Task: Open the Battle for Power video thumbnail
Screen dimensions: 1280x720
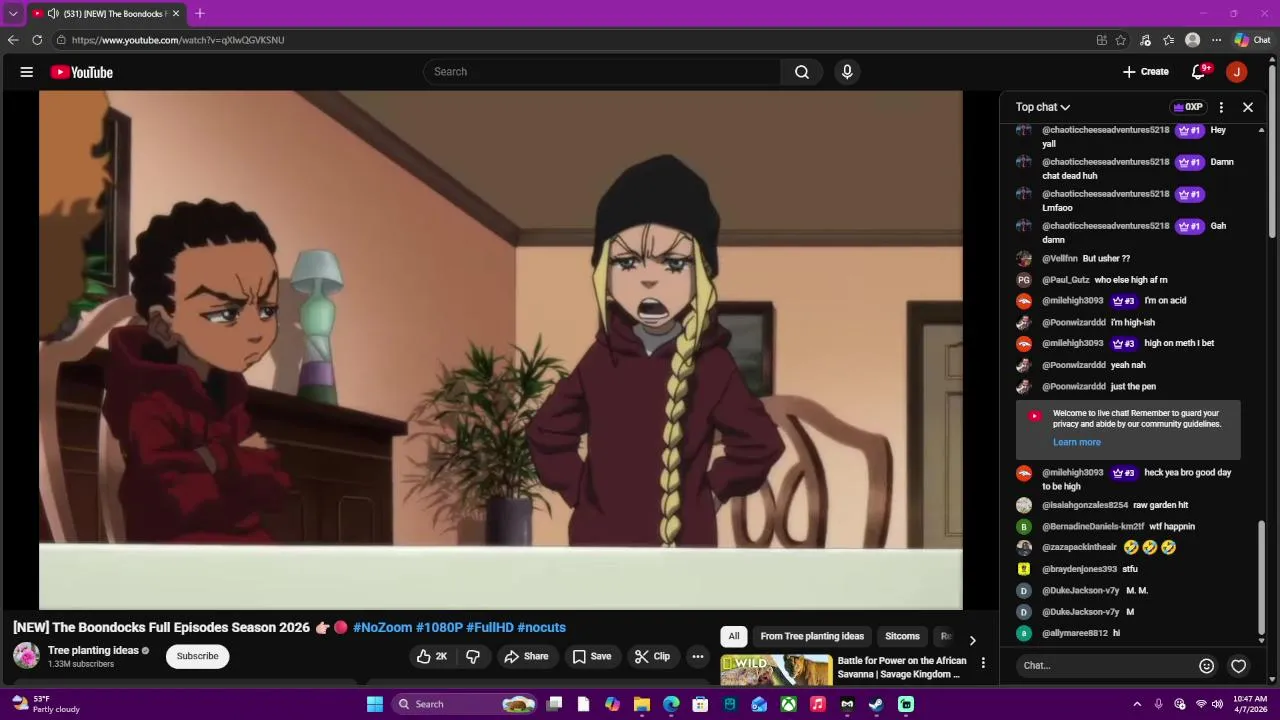Action: click(777, 670)
